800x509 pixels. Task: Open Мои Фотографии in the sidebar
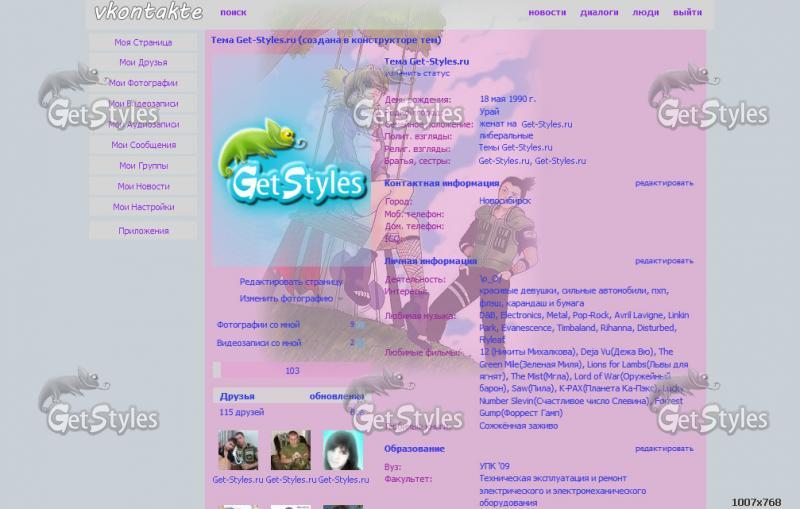pos(143,83)
